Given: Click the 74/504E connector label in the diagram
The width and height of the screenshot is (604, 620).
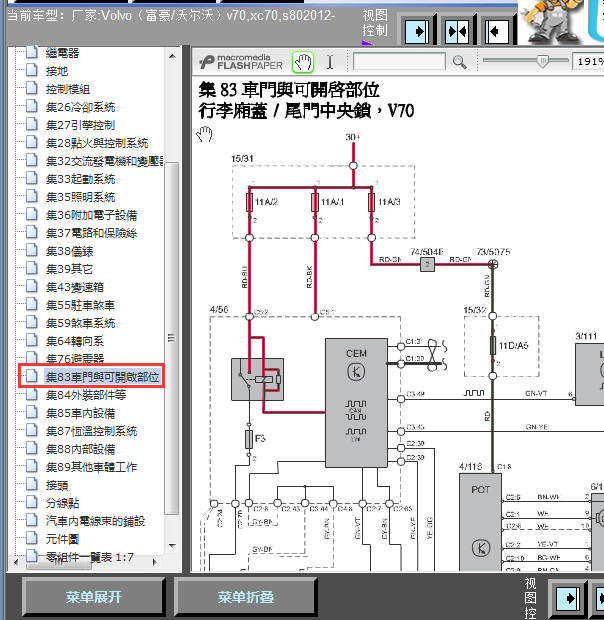Looking at the screenshot, I should click(x=427, y=252).
